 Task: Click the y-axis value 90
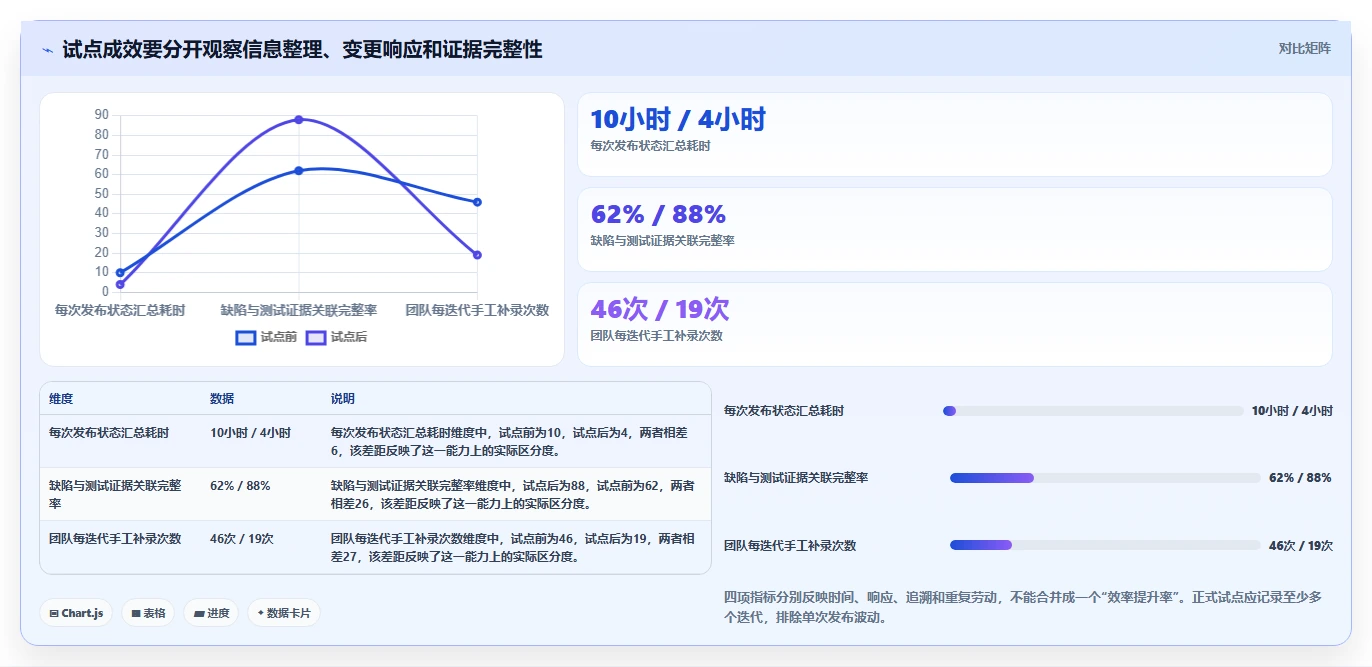101,115
